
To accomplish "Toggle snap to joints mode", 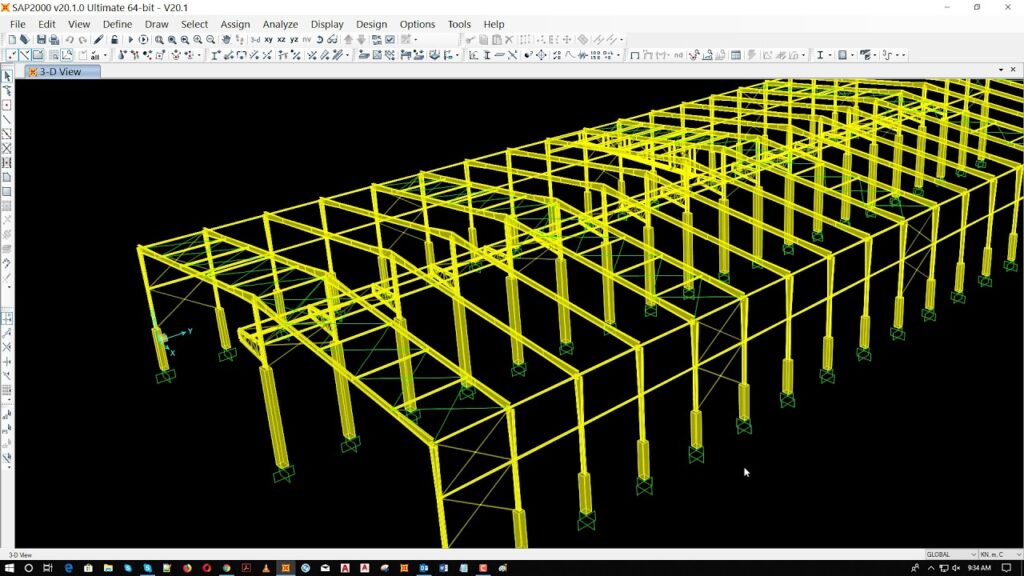I will point(121,57).
